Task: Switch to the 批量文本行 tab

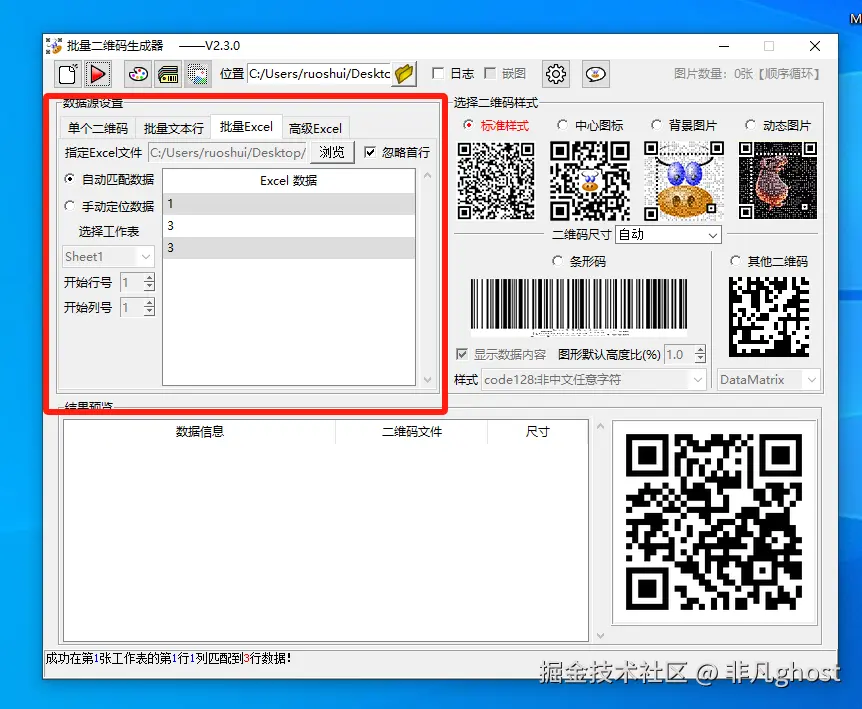Action: [x=174, y=128]
